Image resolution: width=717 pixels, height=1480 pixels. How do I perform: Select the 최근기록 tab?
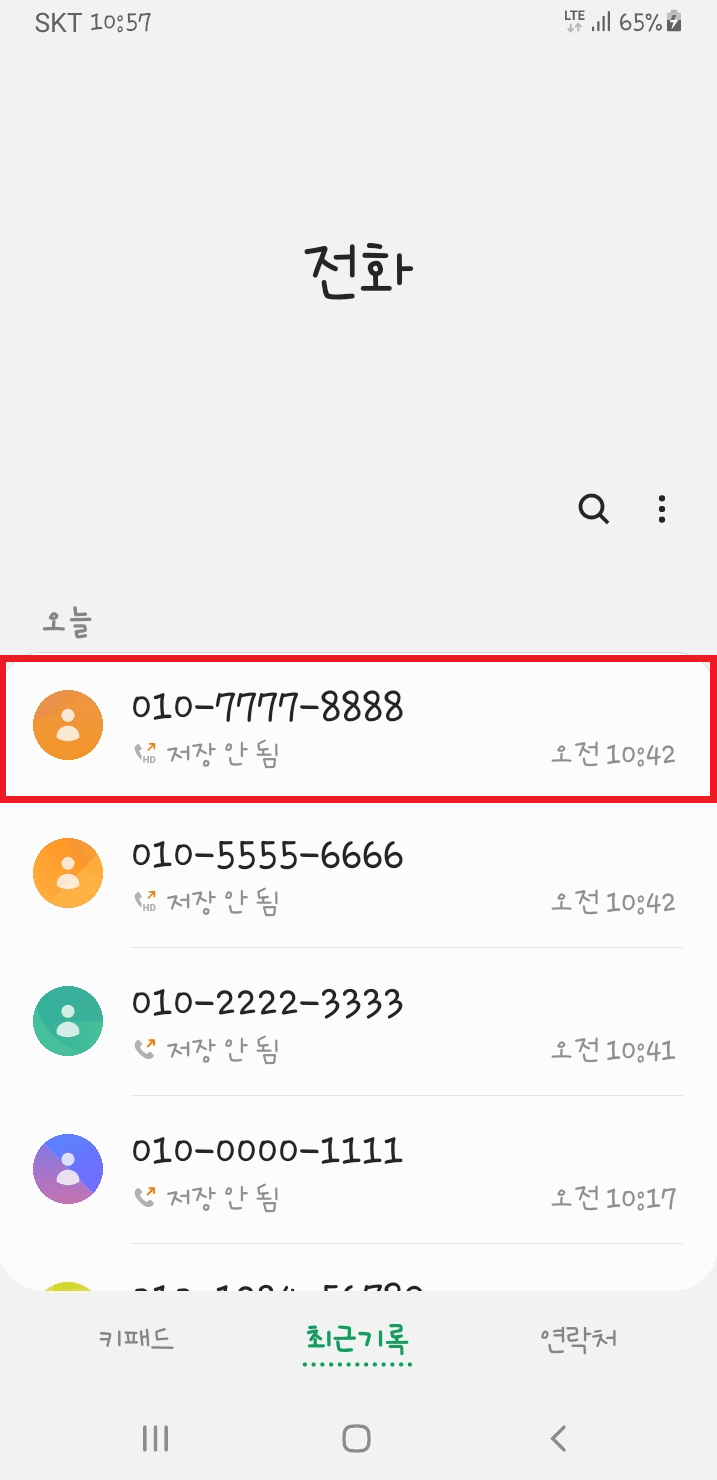click(x=358, y=1339)
